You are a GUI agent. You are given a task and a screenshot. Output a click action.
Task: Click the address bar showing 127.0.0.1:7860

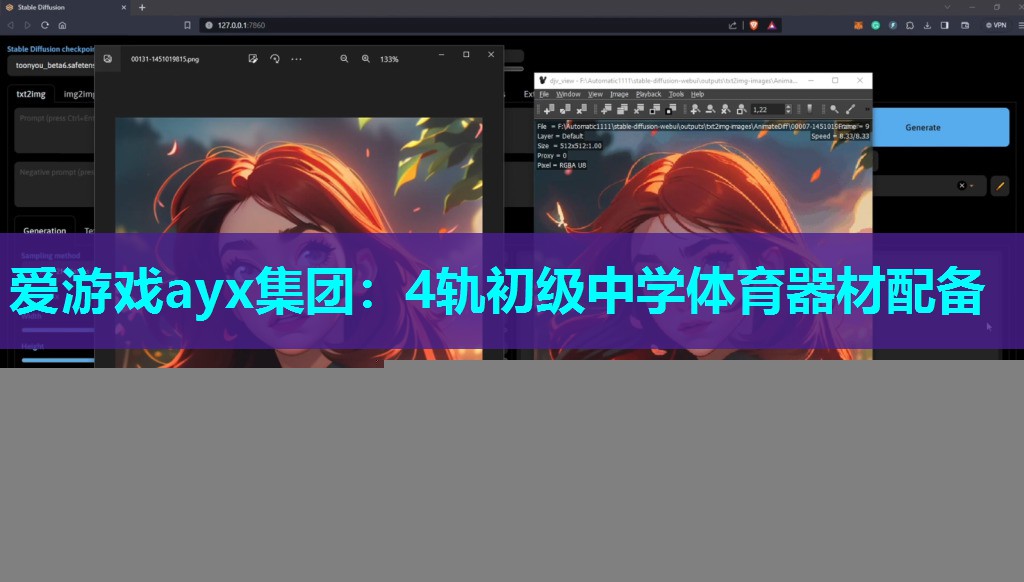pos(464,25)
